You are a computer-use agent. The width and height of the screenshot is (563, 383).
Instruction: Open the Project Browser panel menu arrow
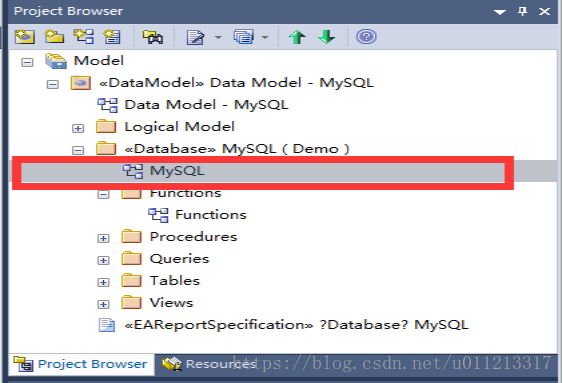click(500, 12)
